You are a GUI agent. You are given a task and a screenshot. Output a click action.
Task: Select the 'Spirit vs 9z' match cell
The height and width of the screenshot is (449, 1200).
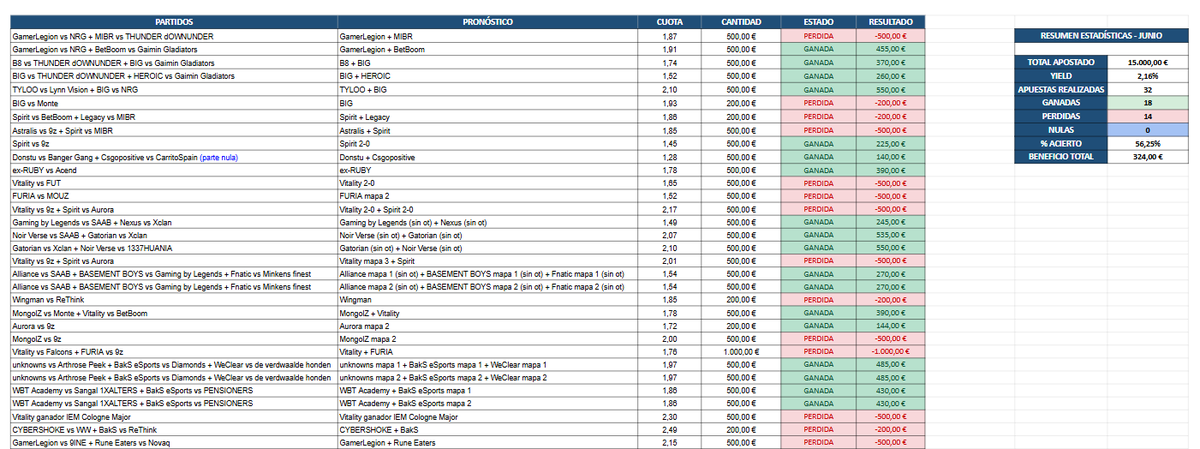tap(174, 143)
